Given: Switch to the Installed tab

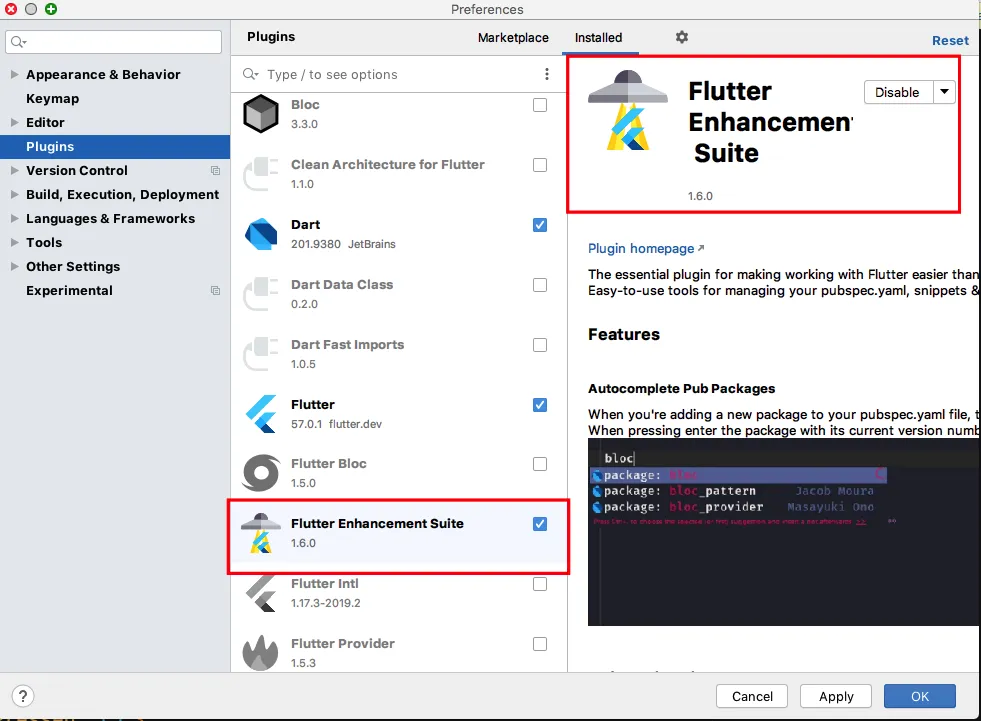Looking at the screenshot, I should [x=598, y=38].
